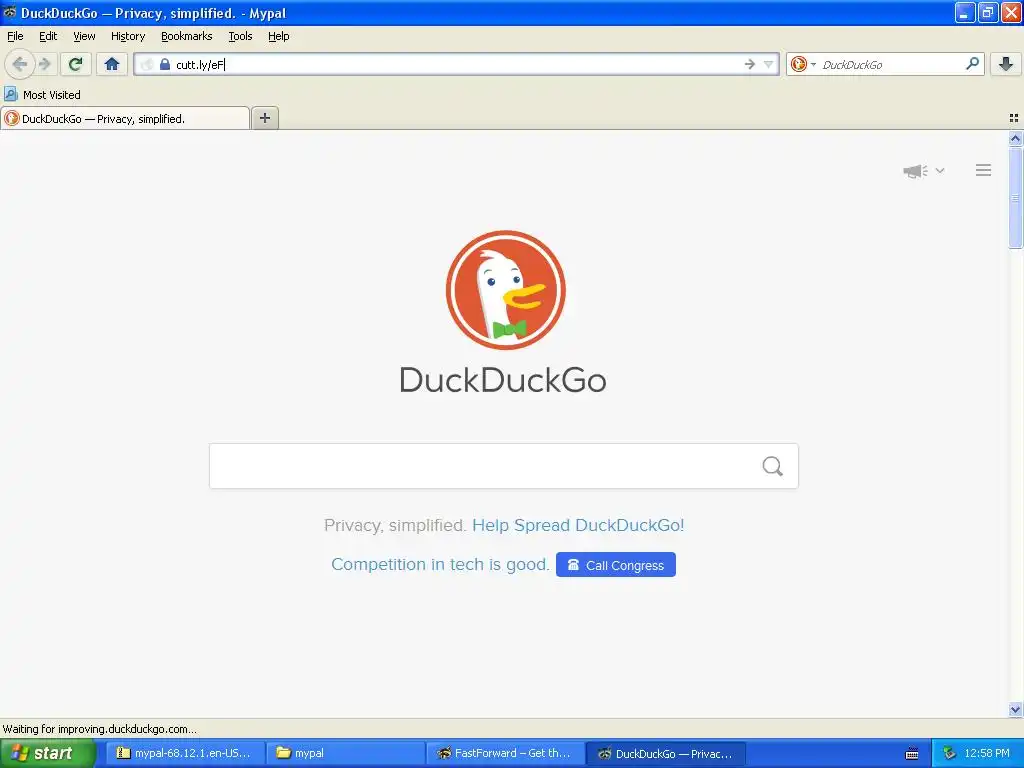Expand the chevron beside the megaphone
The image size is (1024, 768).
[940, 170]
